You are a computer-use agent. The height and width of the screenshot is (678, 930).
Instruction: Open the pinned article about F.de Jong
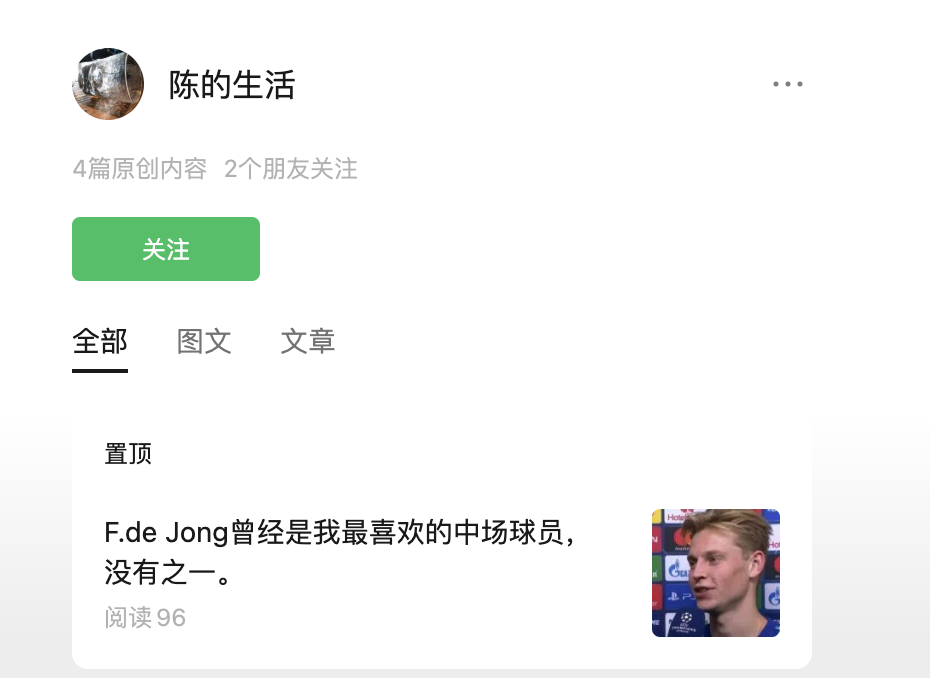click(340, 532)
